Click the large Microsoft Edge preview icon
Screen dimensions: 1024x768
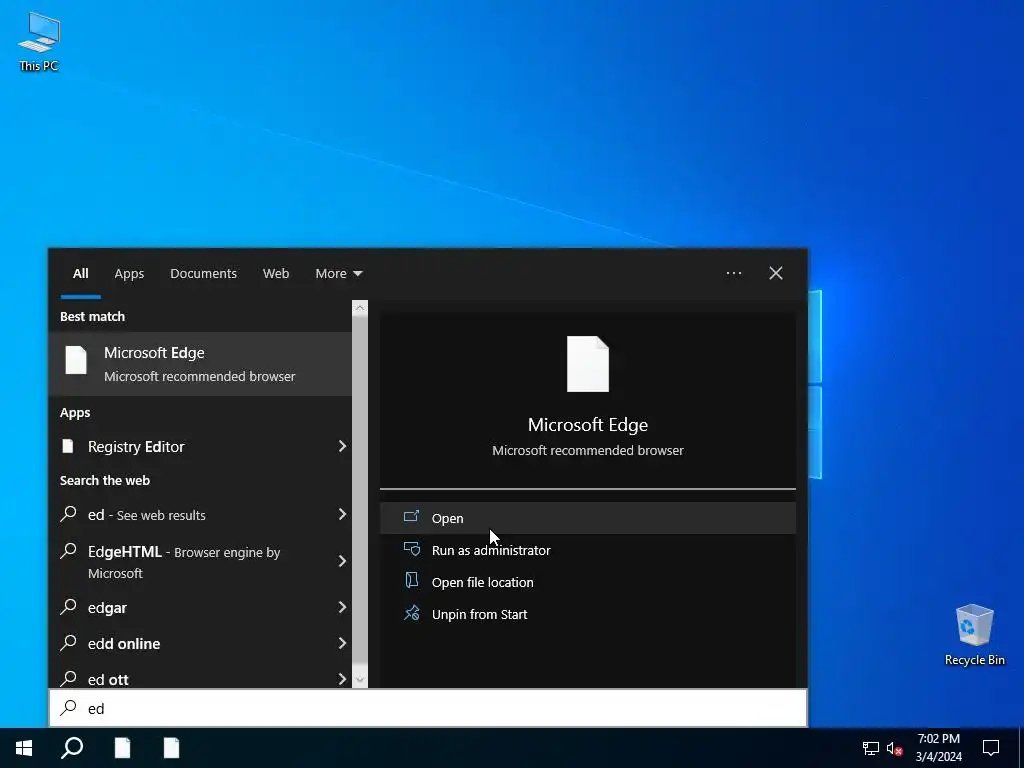[x=588, y=364]
